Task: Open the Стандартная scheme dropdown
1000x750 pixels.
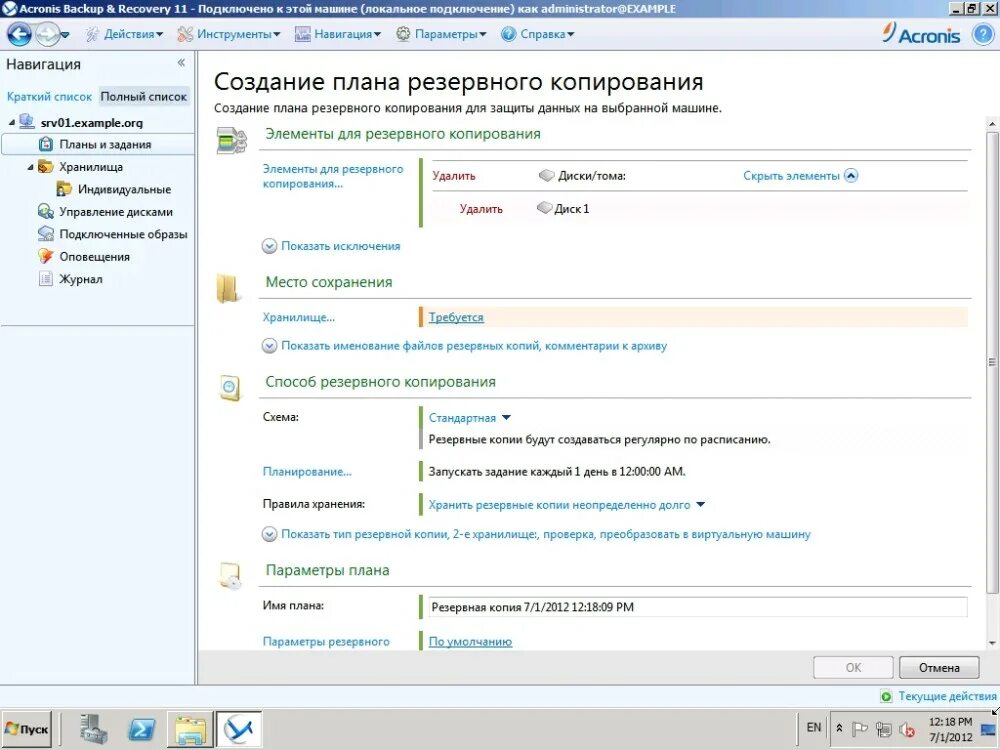Action: coord(469,418)
